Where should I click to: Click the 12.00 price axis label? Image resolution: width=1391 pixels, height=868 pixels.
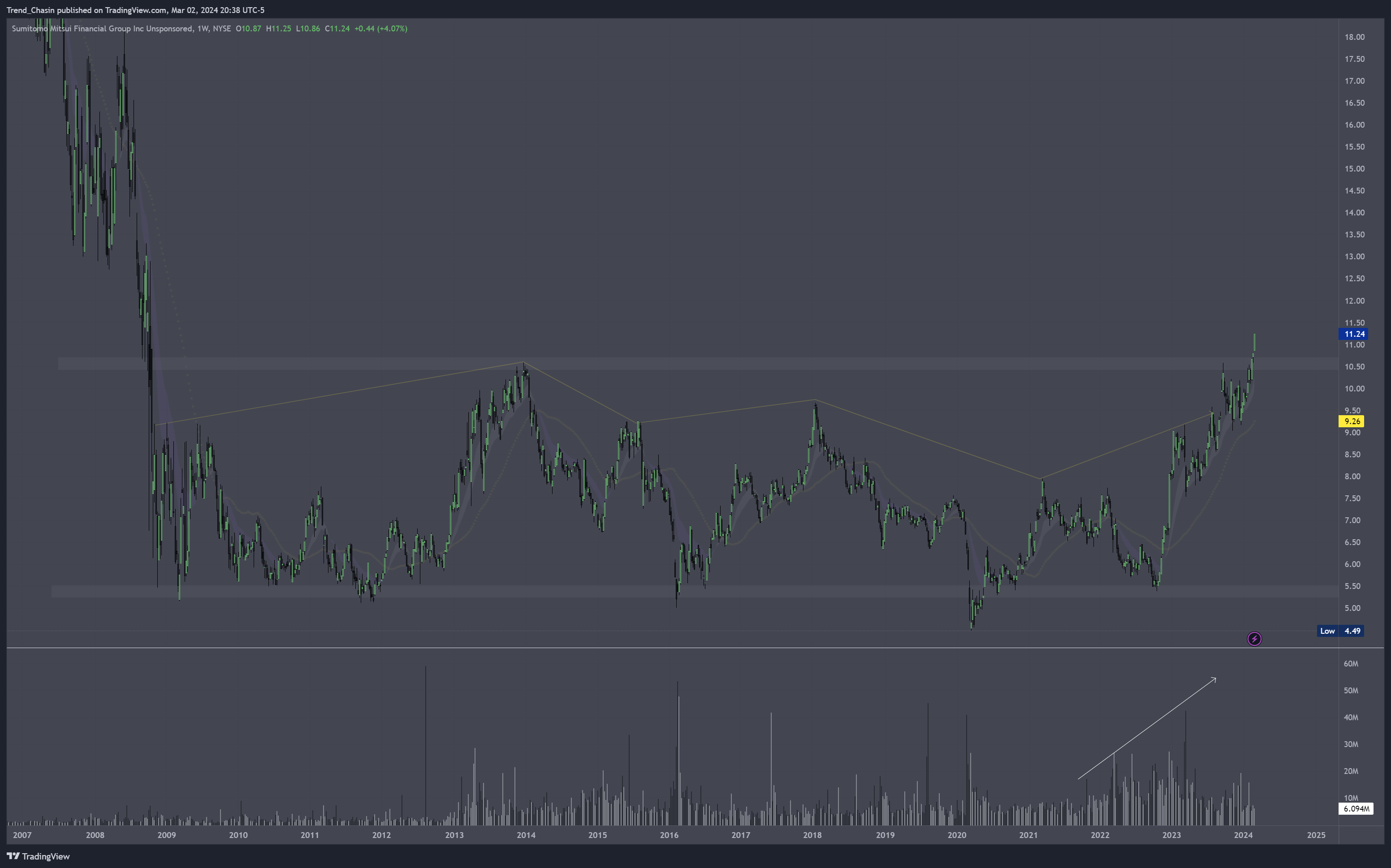click(x=1354, y=301)
